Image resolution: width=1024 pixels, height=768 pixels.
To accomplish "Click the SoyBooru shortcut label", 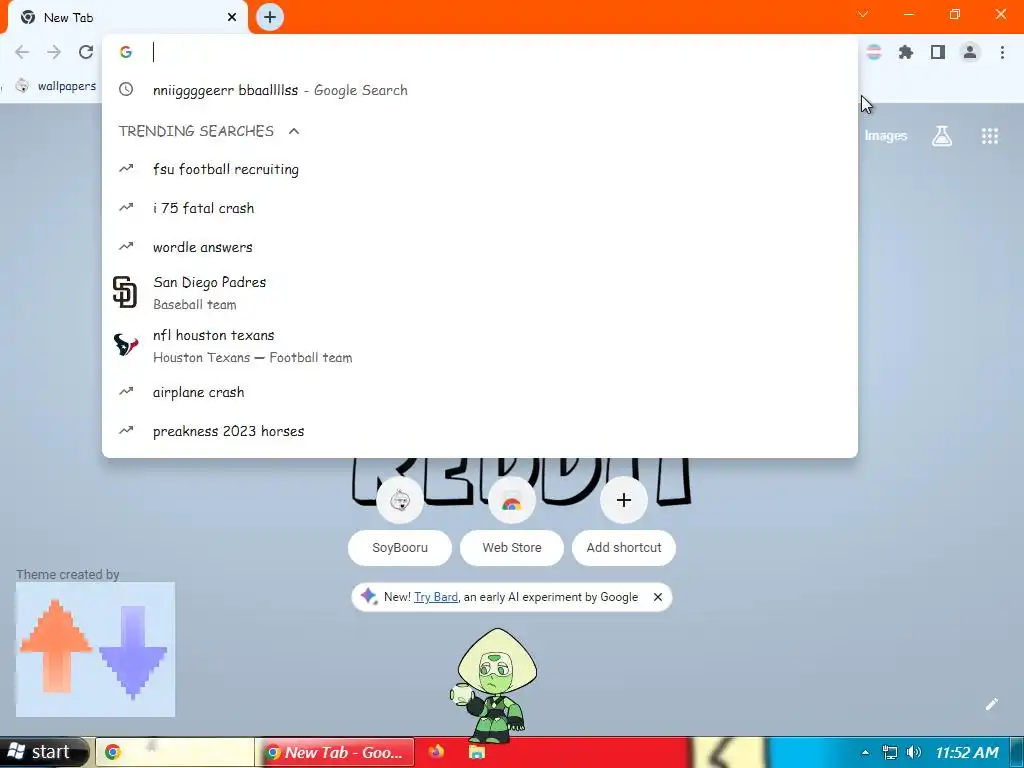I will point(400,548).
